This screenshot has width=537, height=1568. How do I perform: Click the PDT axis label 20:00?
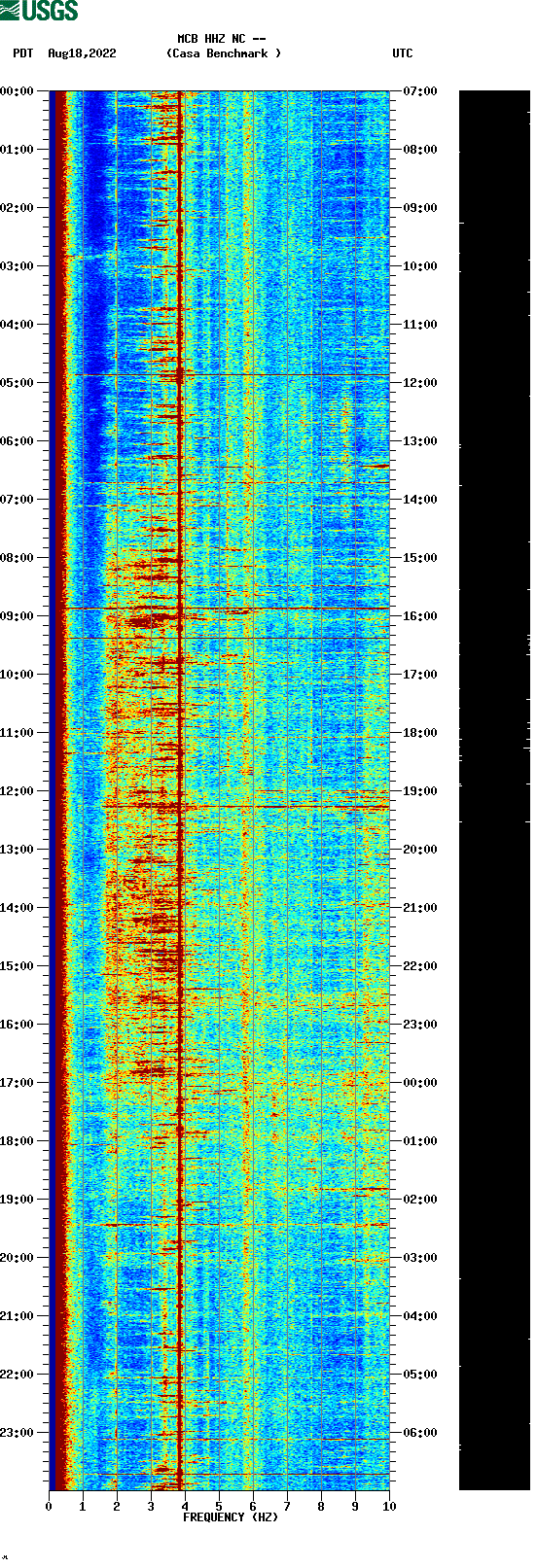(18, 1258)
